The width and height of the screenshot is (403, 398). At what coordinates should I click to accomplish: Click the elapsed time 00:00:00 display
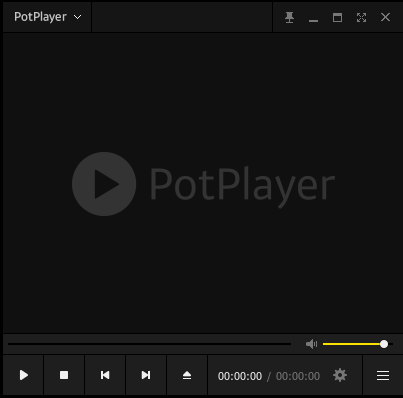[x=240, y=376]
